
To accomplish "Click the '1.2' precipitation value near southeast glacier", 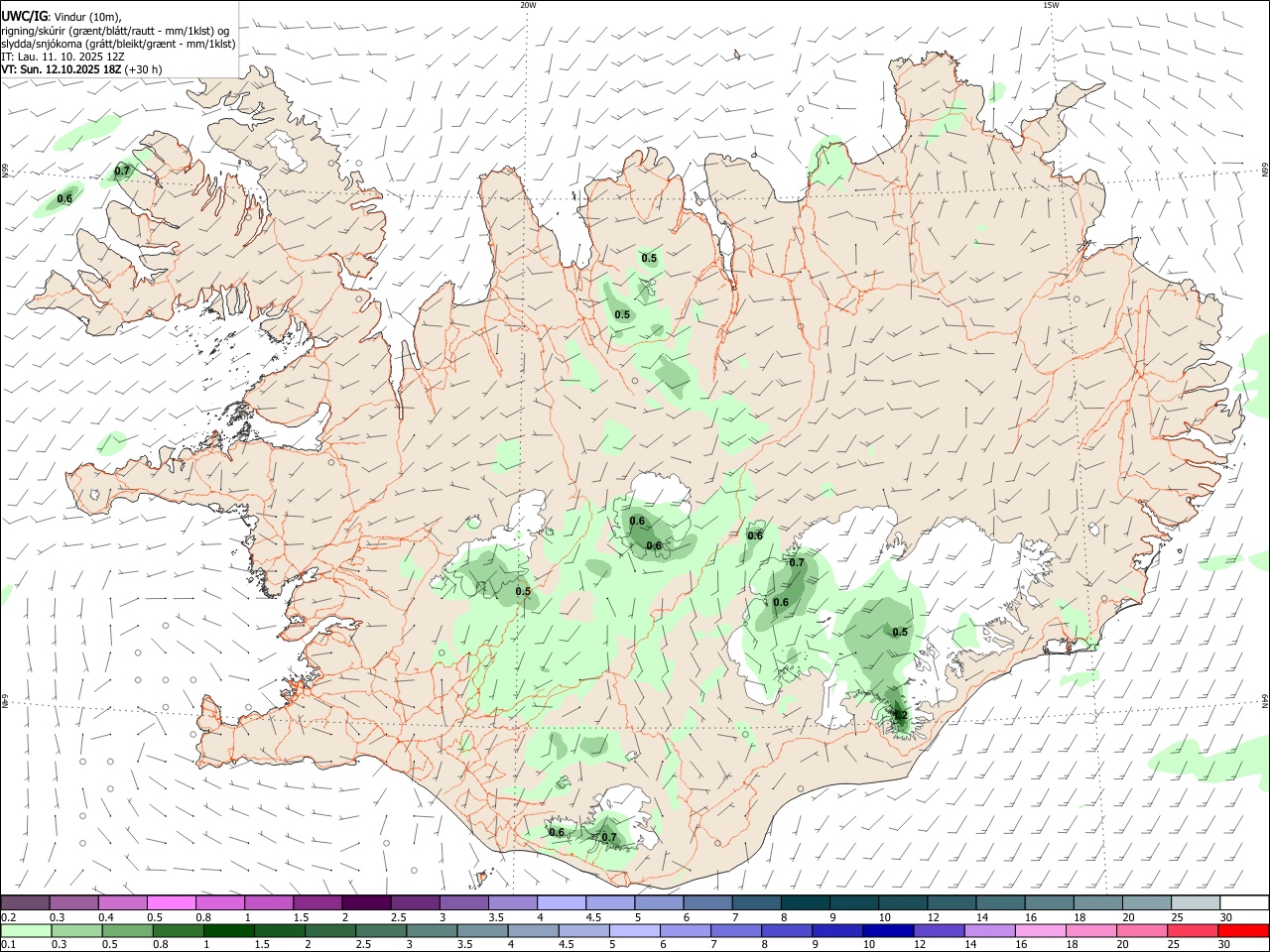I will (900, 714).
